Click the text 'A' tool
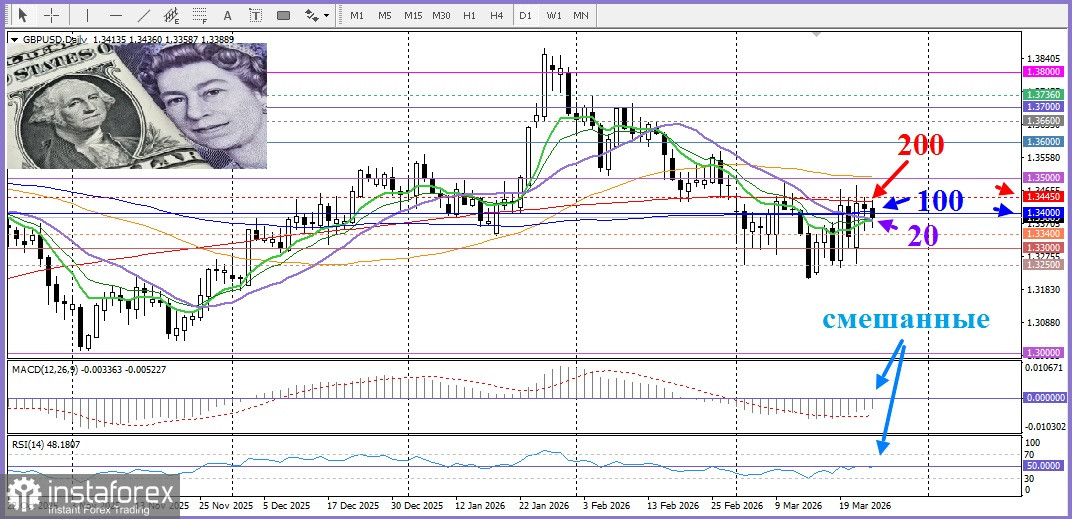 (x=228, y=15)
